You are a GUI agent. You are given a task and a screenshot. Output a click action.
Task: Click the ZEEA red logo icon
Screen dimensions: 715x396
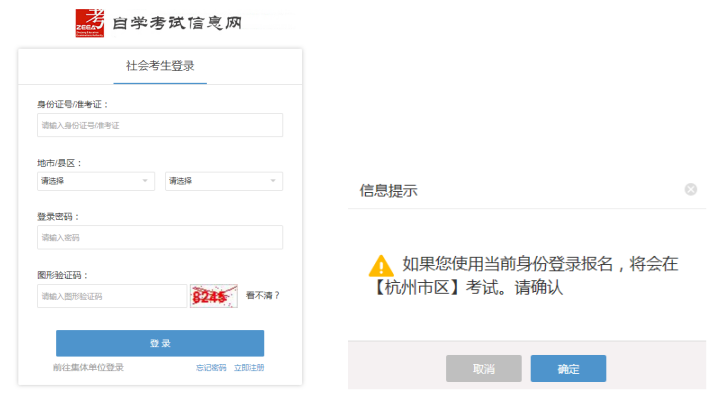point(90,23)
